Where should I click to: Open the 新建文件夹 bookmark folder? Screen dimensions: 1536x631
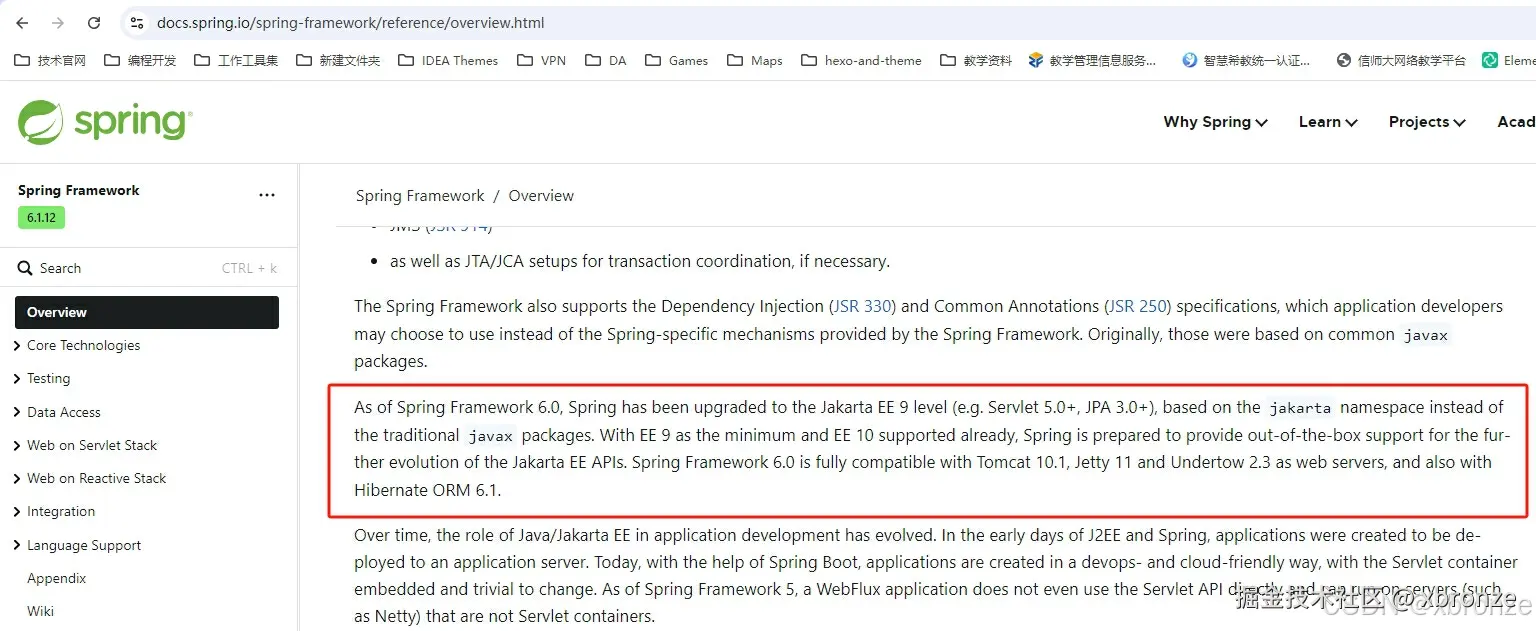point(338,61)
